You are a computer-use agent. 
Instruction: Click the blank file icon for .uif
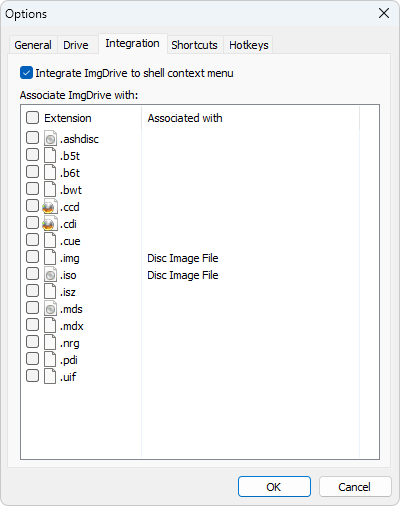(50, 377)
